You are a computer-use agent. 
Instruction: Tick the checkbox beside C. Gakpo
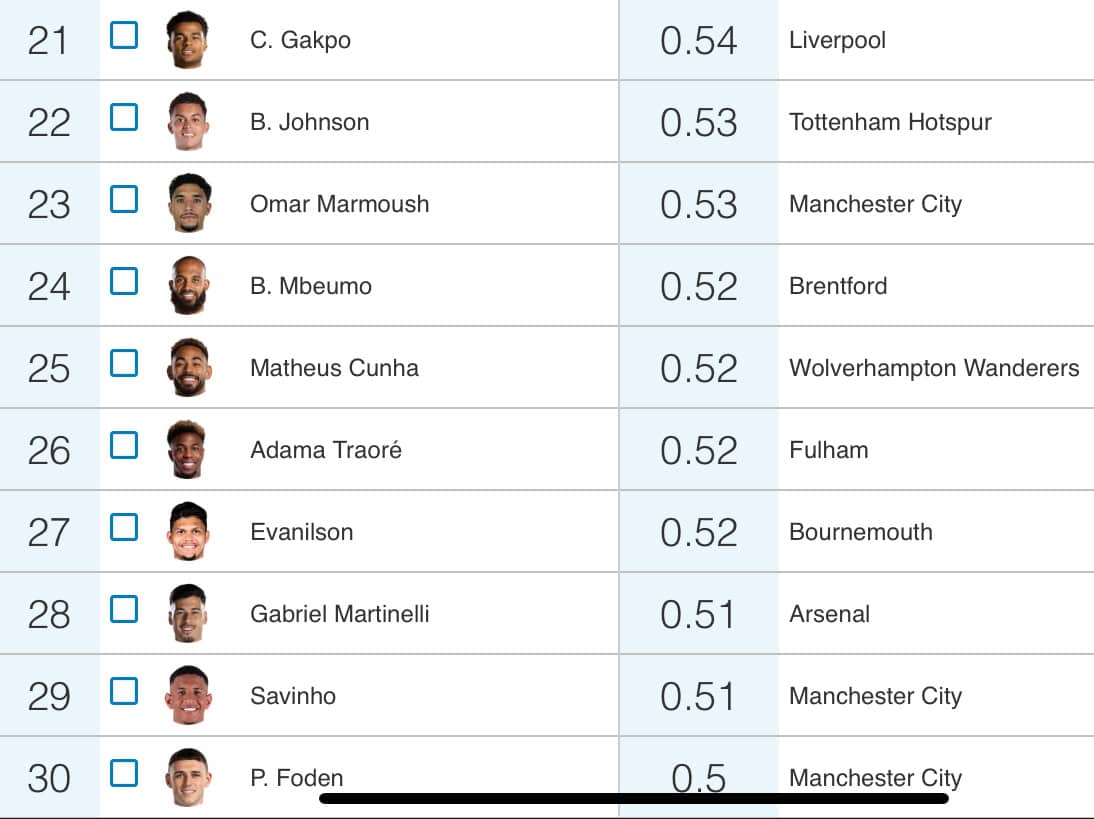tap(124, 36)
